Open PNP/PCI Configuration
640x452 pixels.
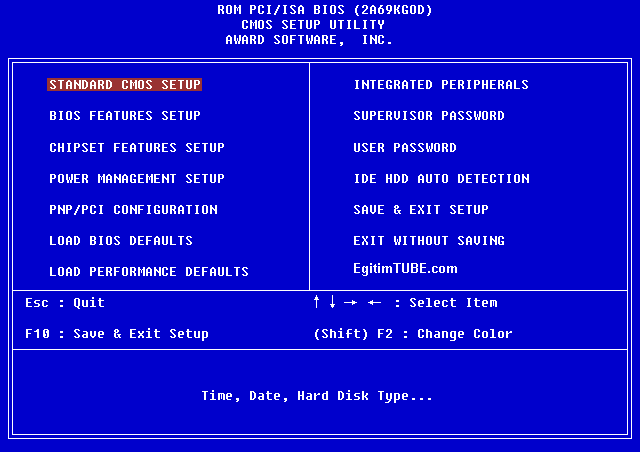click(133, 210)
